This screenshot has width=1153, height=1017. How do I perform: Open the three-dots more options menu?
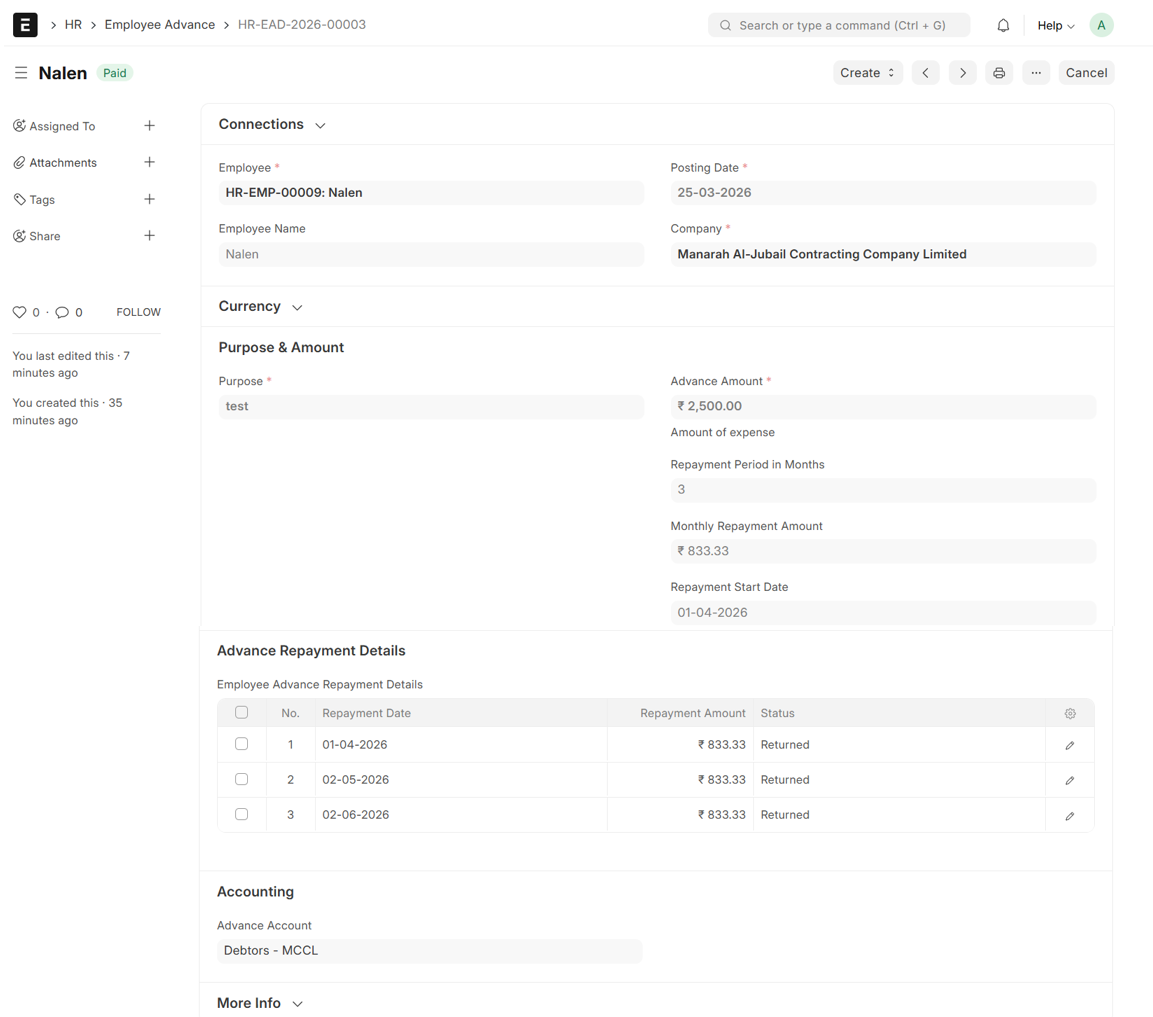point(1036,73)
